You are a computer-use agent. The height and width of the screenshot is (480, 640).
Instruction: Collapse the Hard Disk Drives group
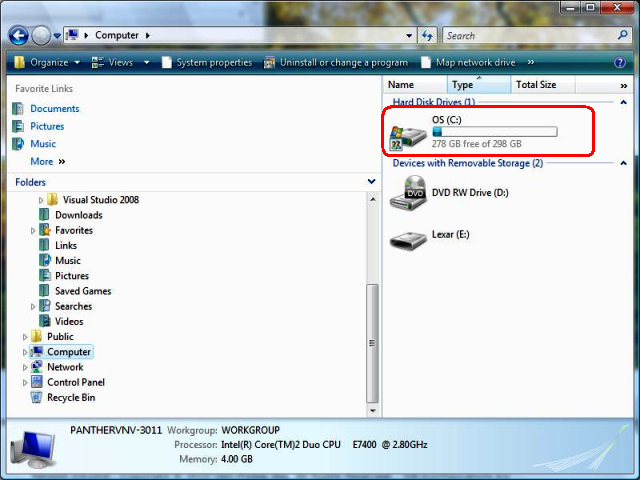point(624,102)
